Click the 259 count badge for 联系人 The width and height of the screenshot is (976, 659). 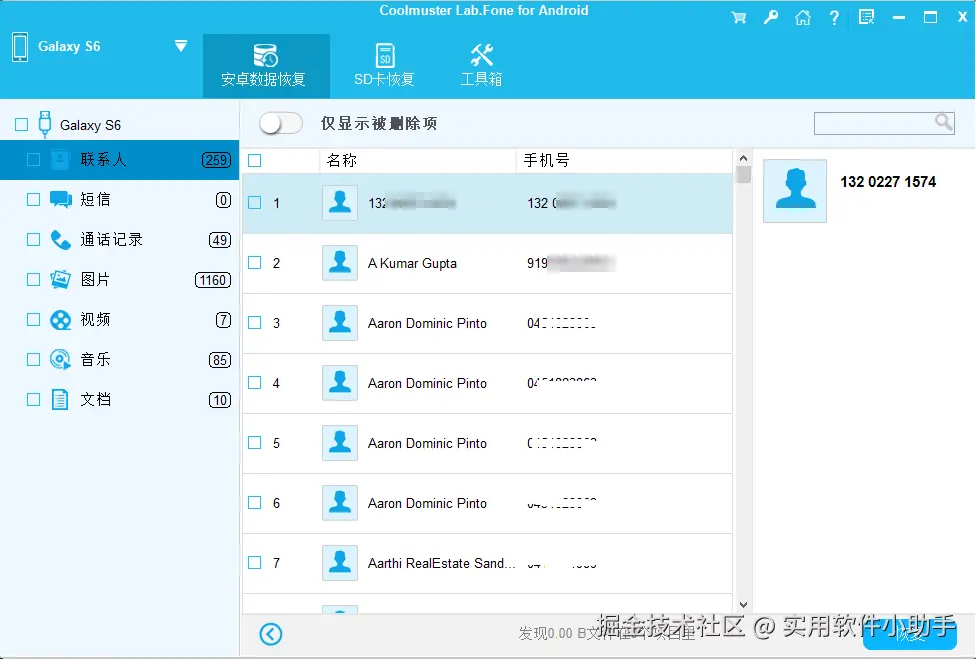click(216, 160)
